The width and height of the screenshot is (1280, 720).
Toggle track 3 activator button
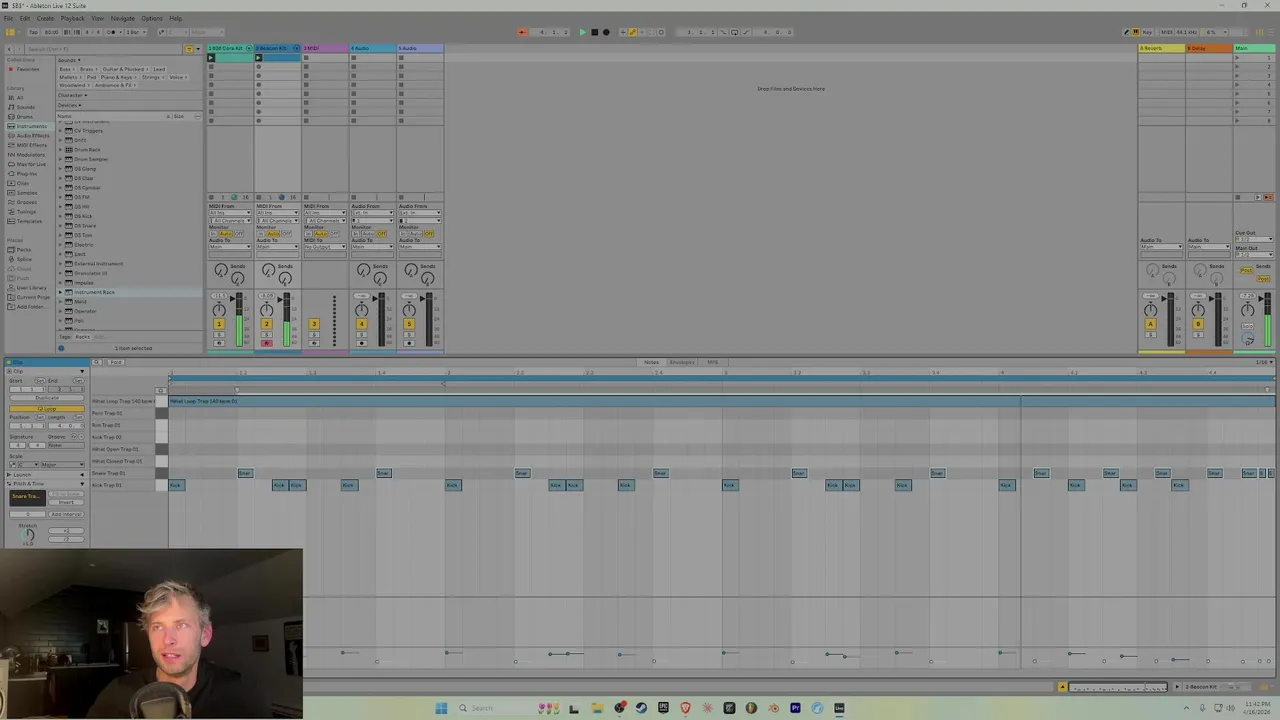pos(314,324)
